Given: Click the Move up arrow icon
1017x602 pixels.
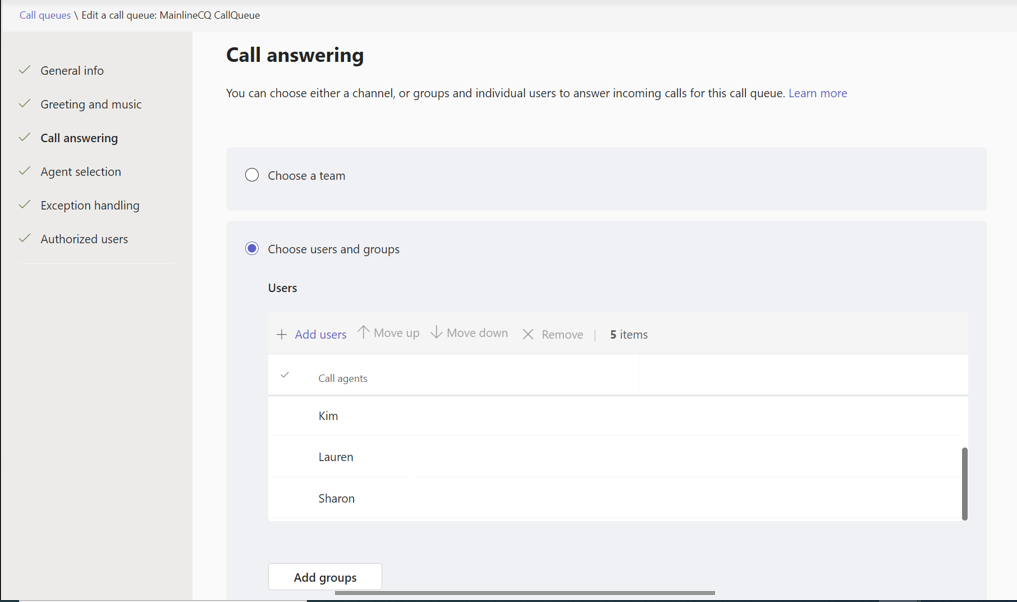Looking at the screenshot, I should tap(362, 332).
